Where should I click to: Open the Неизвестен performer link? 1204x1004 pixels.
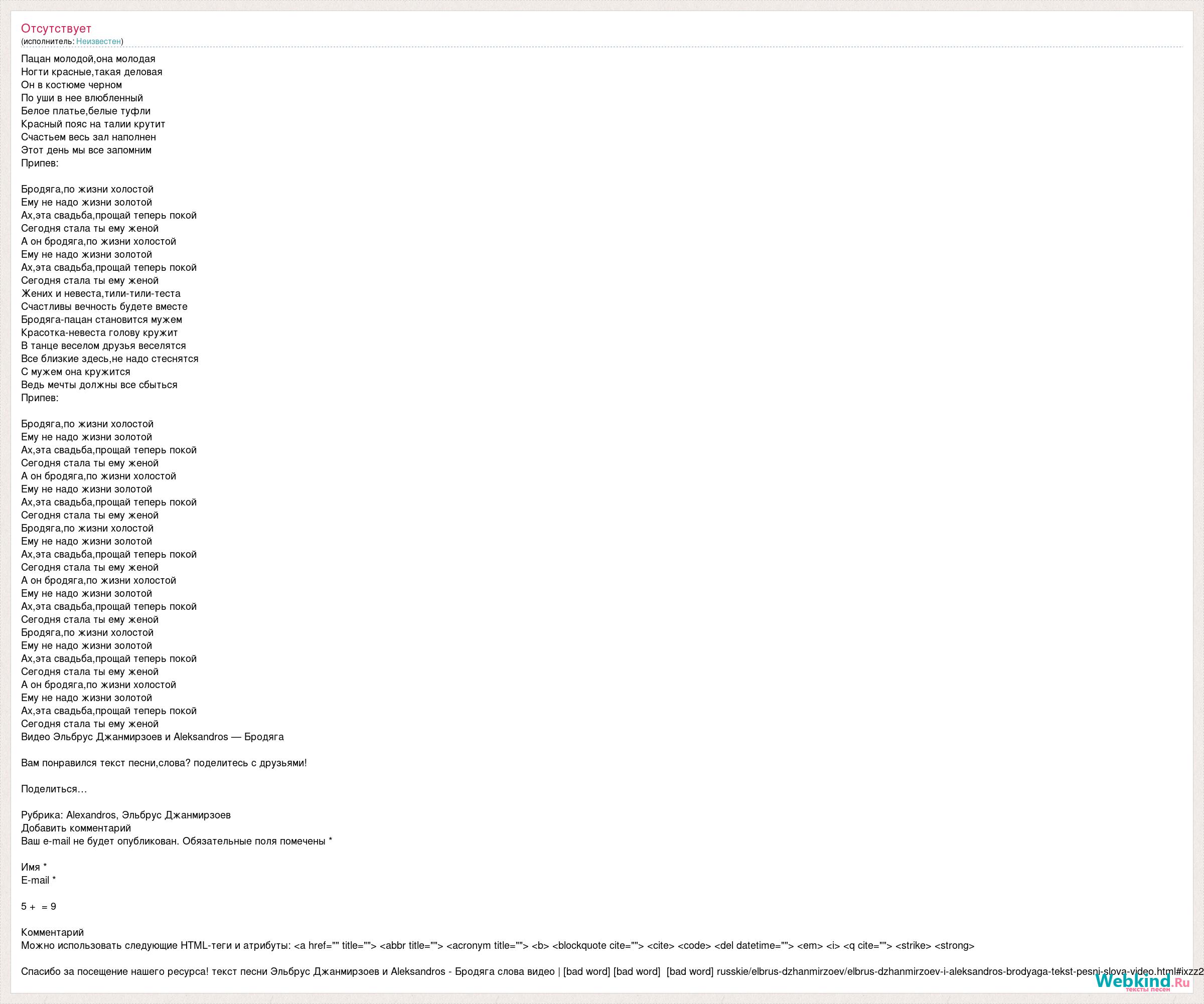click(98, 41)
